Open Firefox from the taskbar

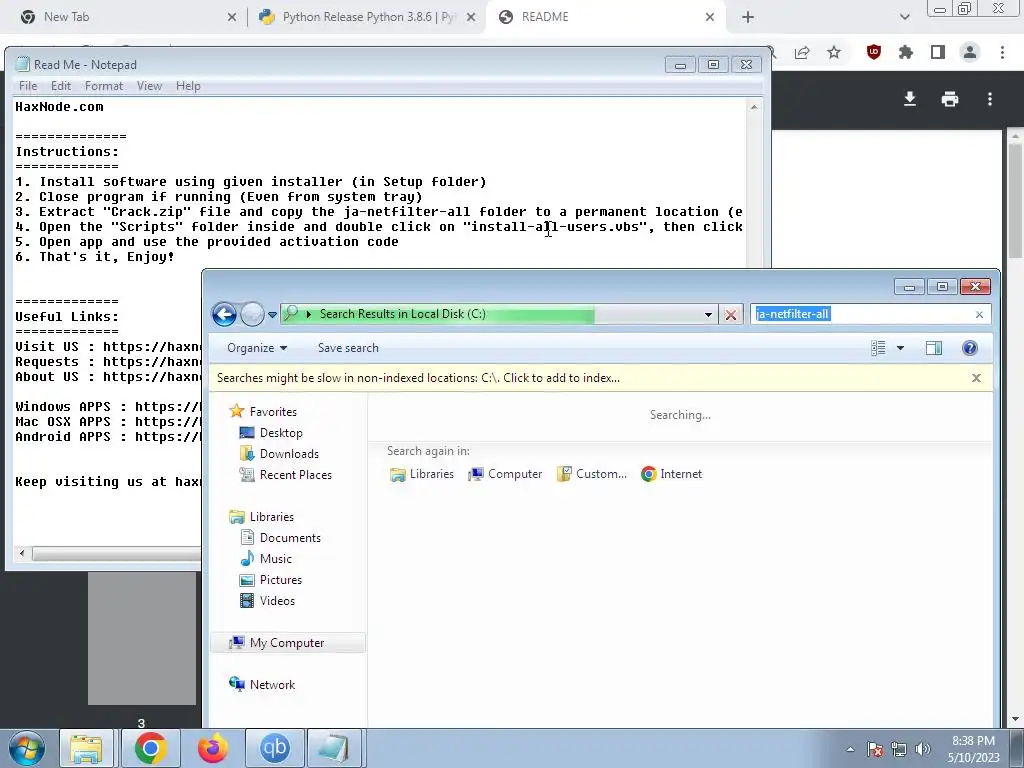click(x=212, y=748)
